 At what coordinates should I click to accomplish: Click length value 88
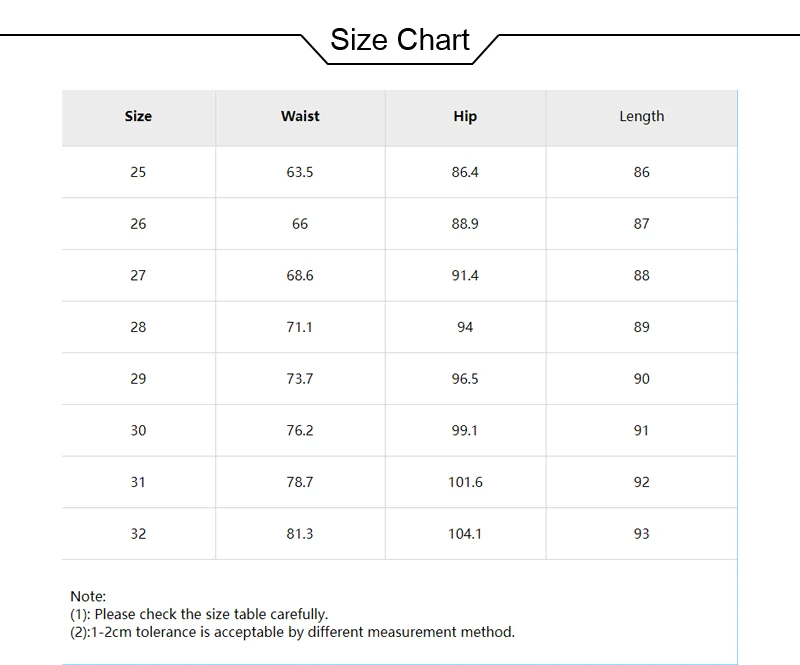tap(642, 276)
